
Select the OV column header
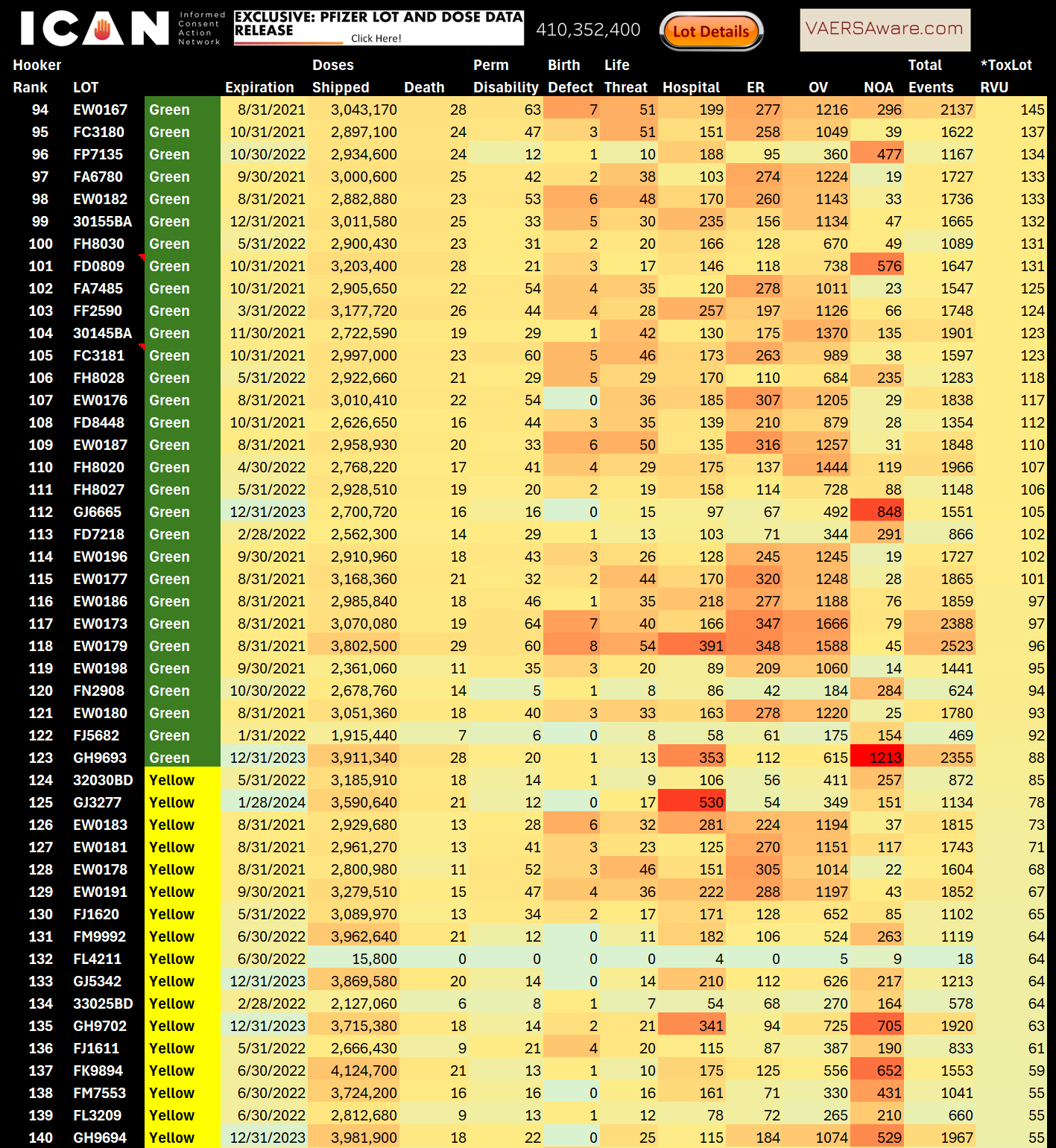(x=818, y=87)
